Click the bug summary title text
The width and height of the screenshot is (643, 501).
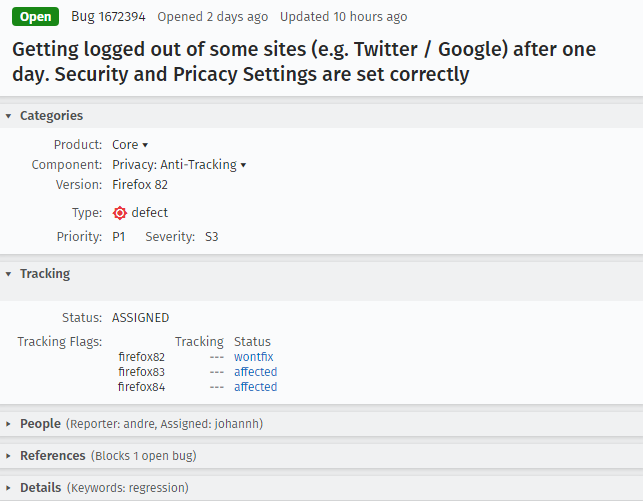(304, 60)
